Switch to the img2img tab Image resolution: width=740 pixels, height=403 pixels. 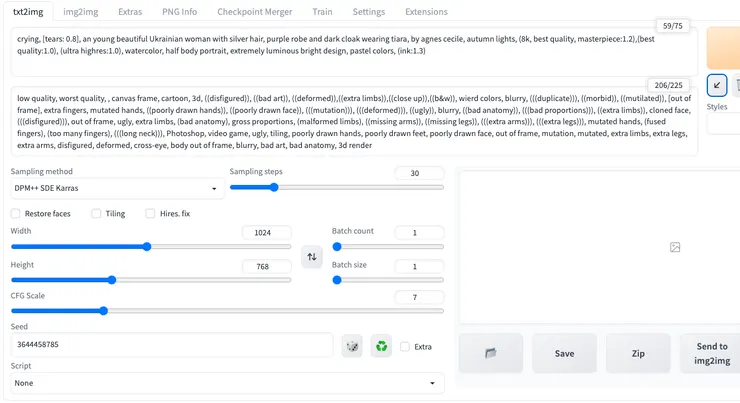pos(85,12)
